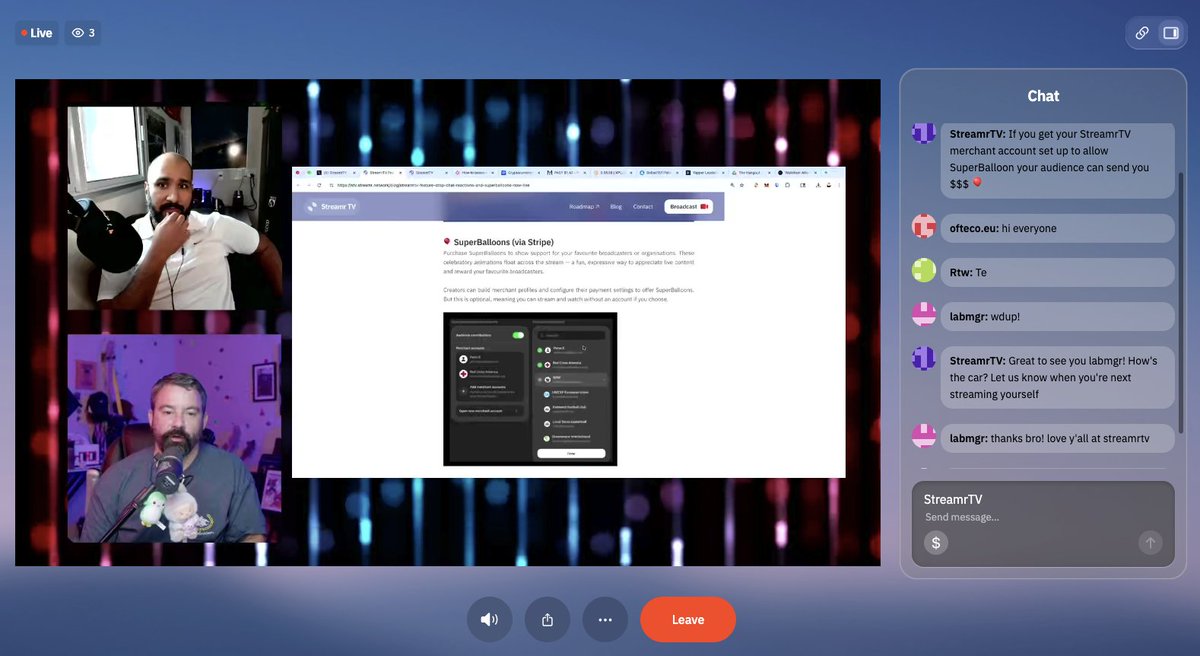Select the Rtw 'Te' message
The width and height of the screenshot is (1200, 656).
click(x=1057, y=272)
